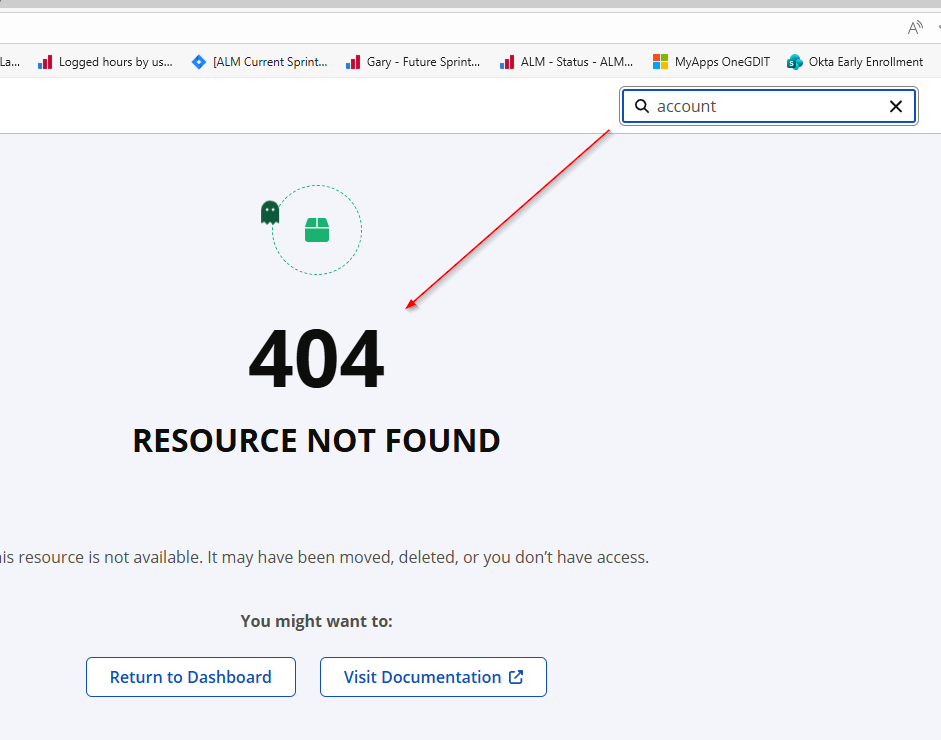Open the truncated 'La...' bookmark at far left

[x=9, y=62]
